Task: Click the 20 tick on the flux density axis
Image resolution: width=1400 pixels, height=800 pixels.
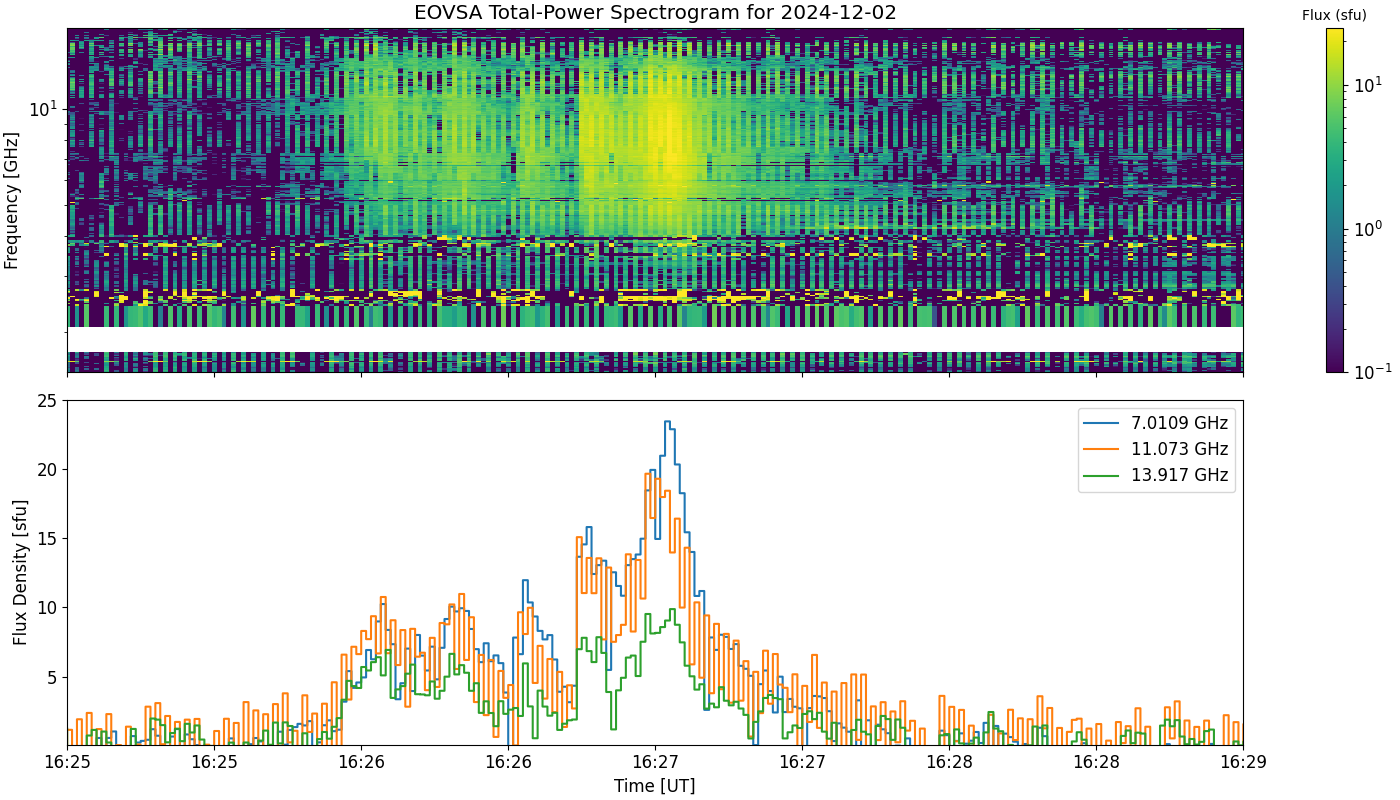Action: click(x=49, y=470)
